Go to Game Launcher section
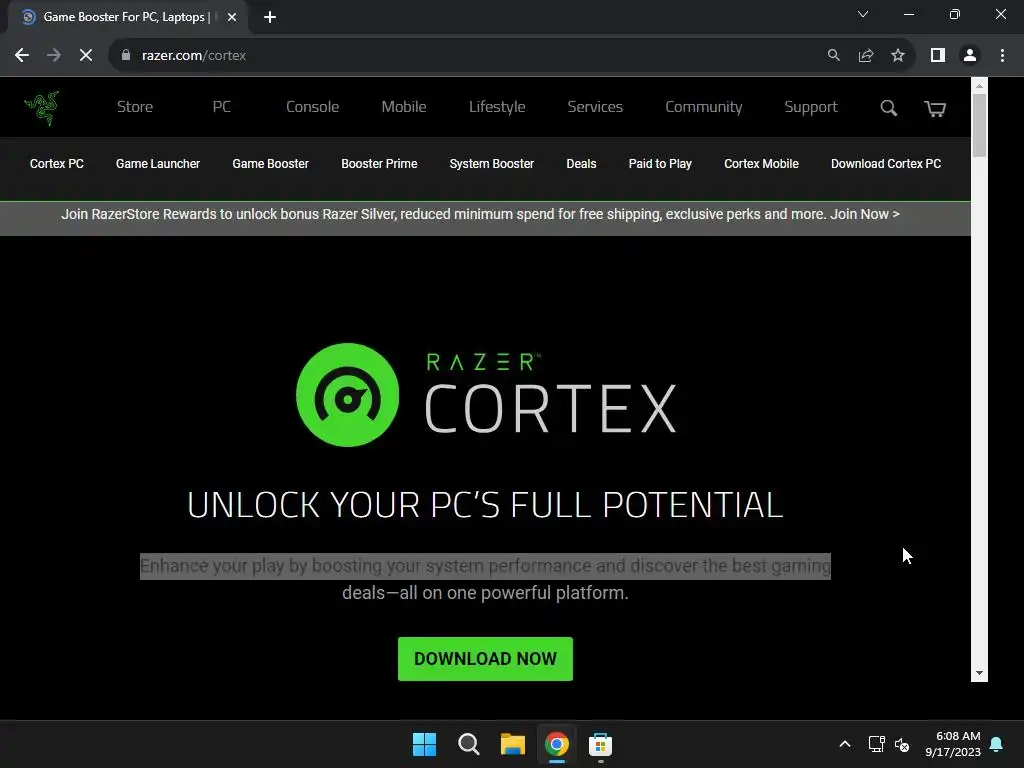 158,164
